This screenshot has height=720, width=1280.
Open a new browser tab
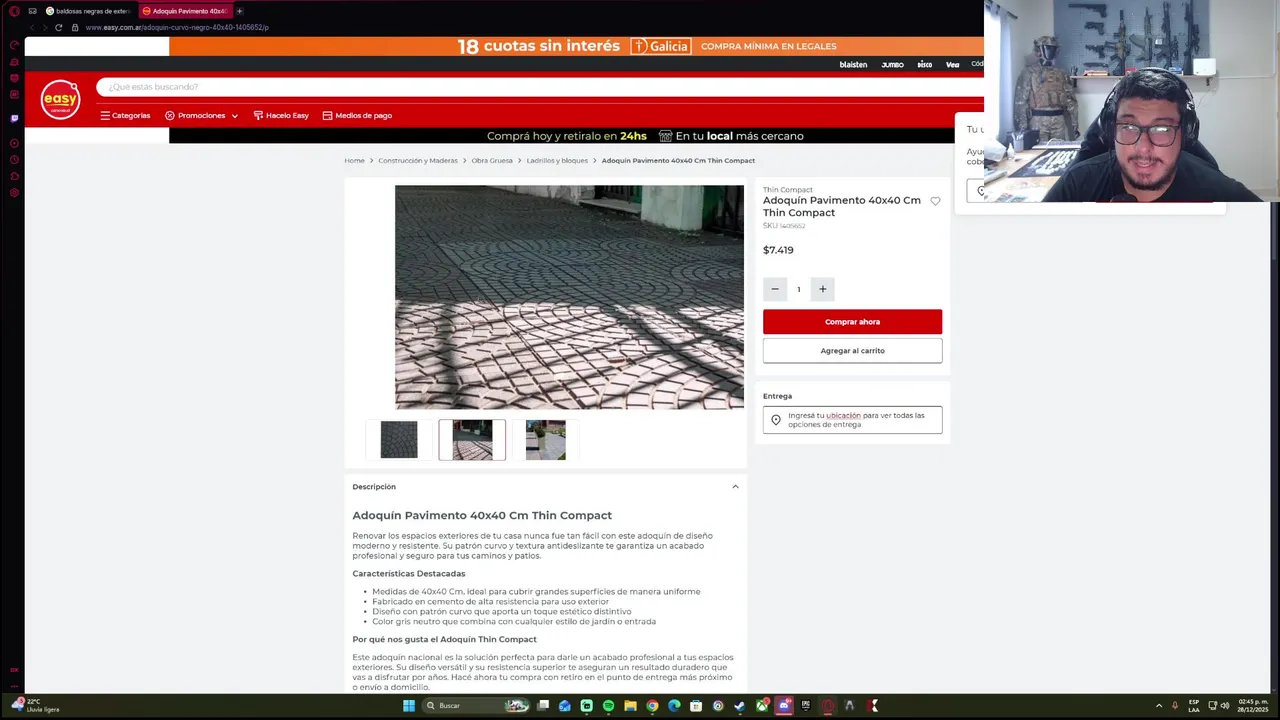(239, 11)
